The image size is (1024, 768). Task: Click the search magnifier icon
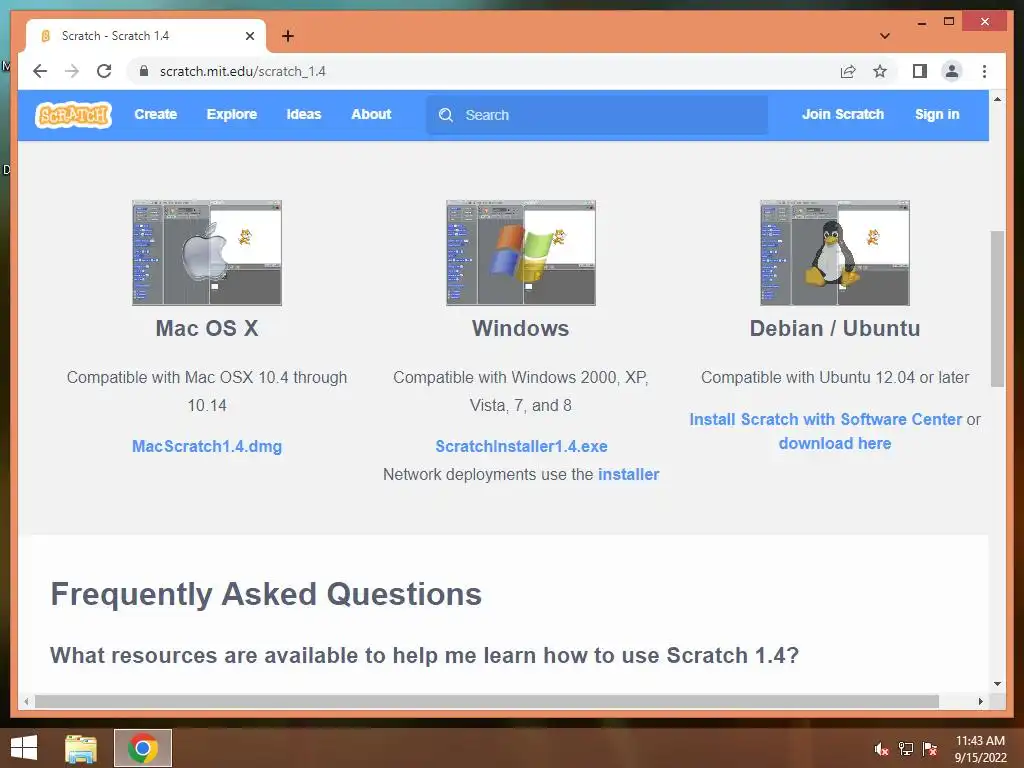tap(446, 115)
